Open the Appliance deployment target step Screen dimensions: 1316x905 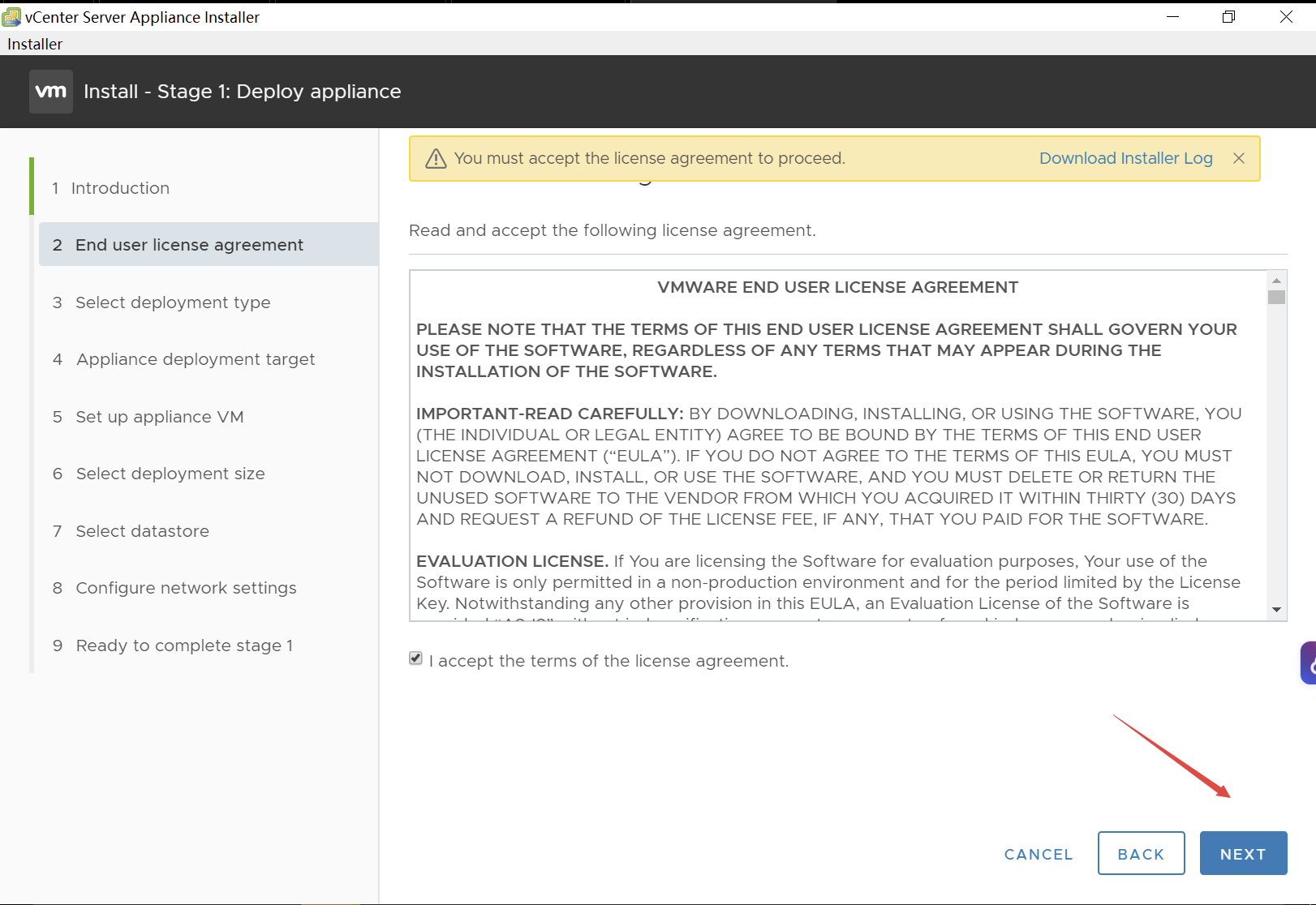click(x=183, y=359)
